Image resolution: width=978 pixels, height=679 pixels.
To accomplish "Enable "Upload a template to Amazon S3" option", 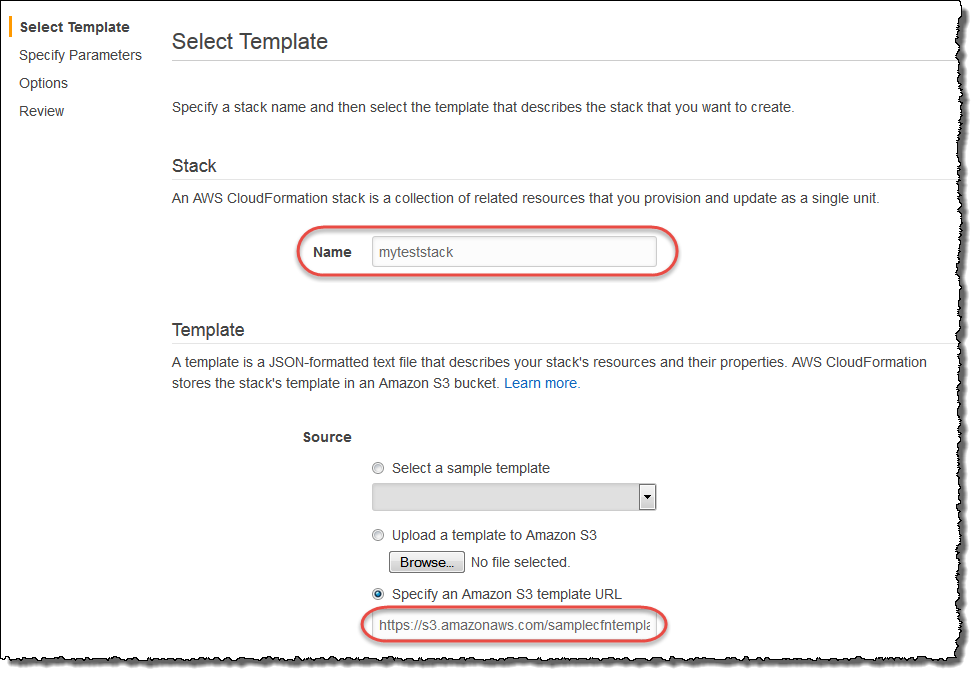I will (x=378, y=535).
